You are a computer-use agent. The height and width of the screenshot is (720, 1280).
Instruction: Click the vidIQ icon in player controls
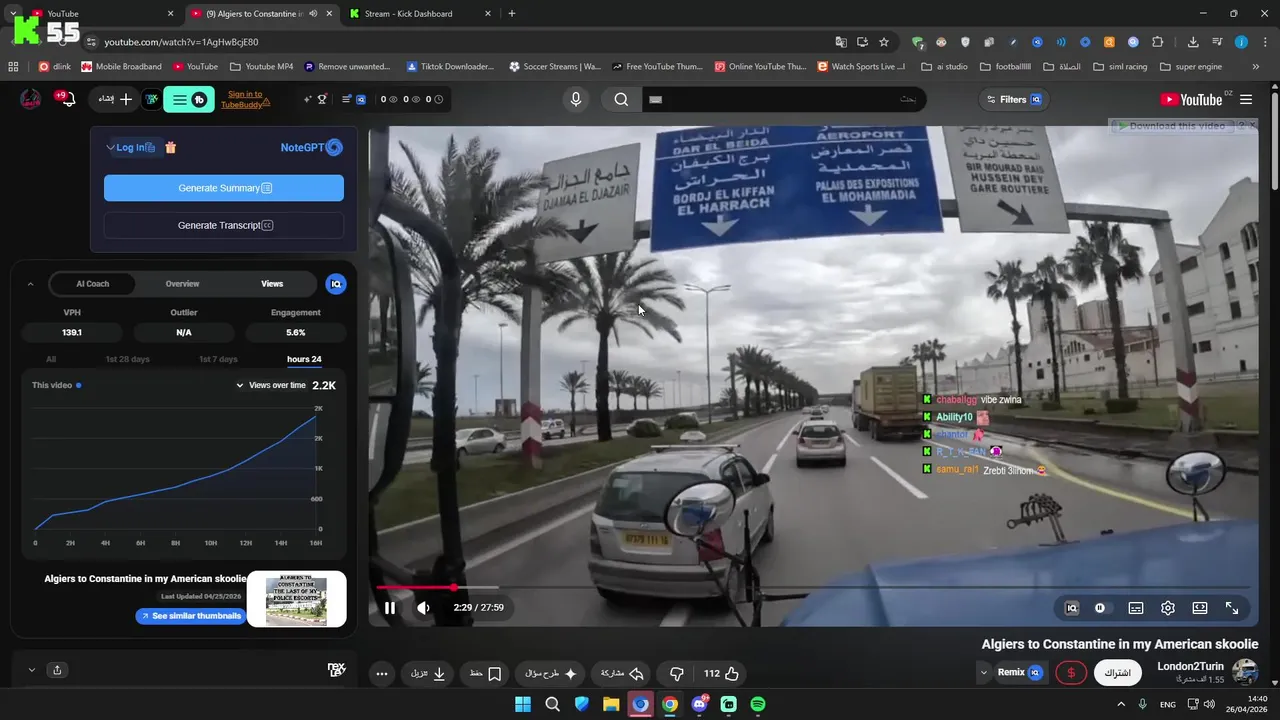[x=1072, y=608]
